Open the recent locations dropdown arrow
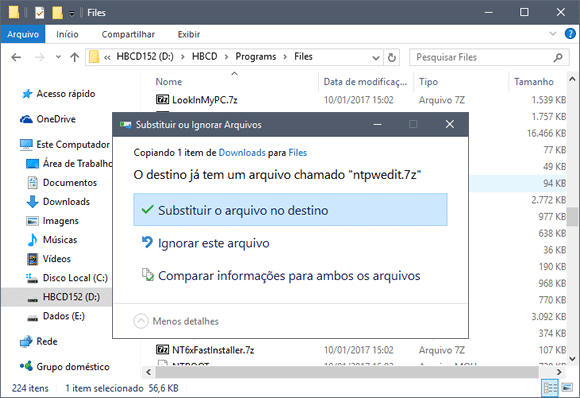This screenshot has width=580, height=398. [x=58, y=57]
